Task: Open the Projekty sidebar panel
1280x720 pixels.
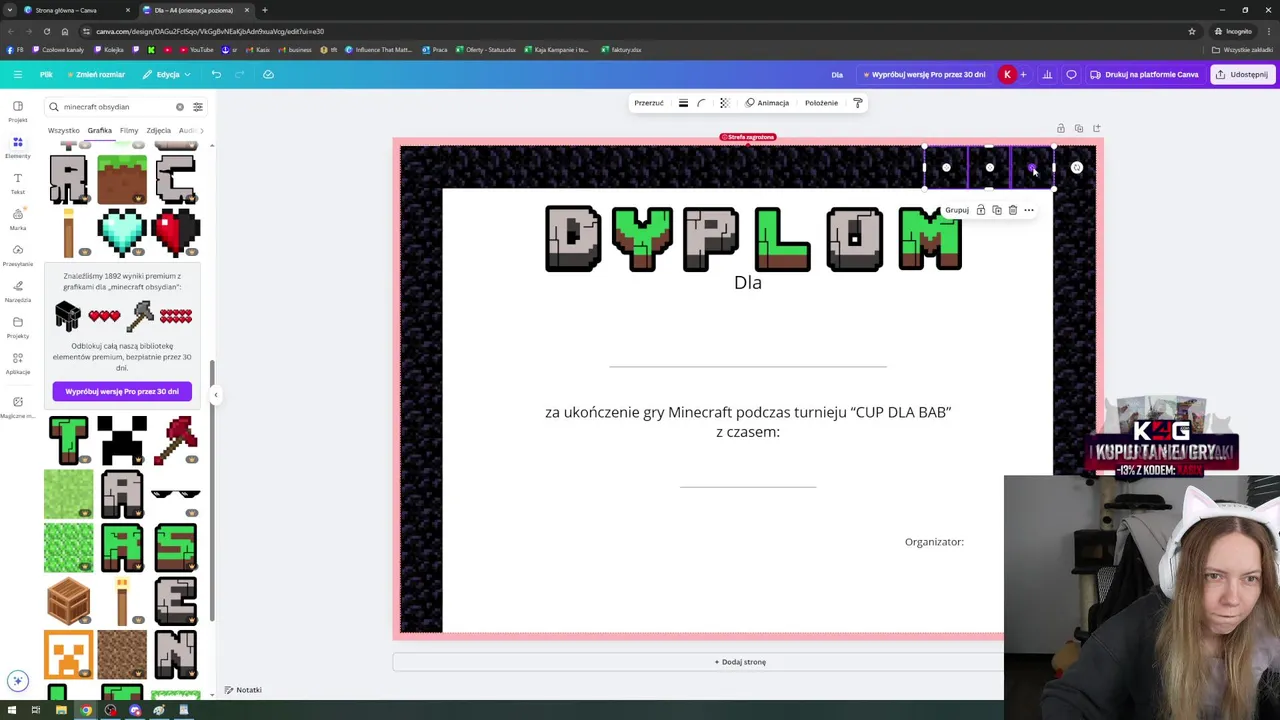Action: 17,327
